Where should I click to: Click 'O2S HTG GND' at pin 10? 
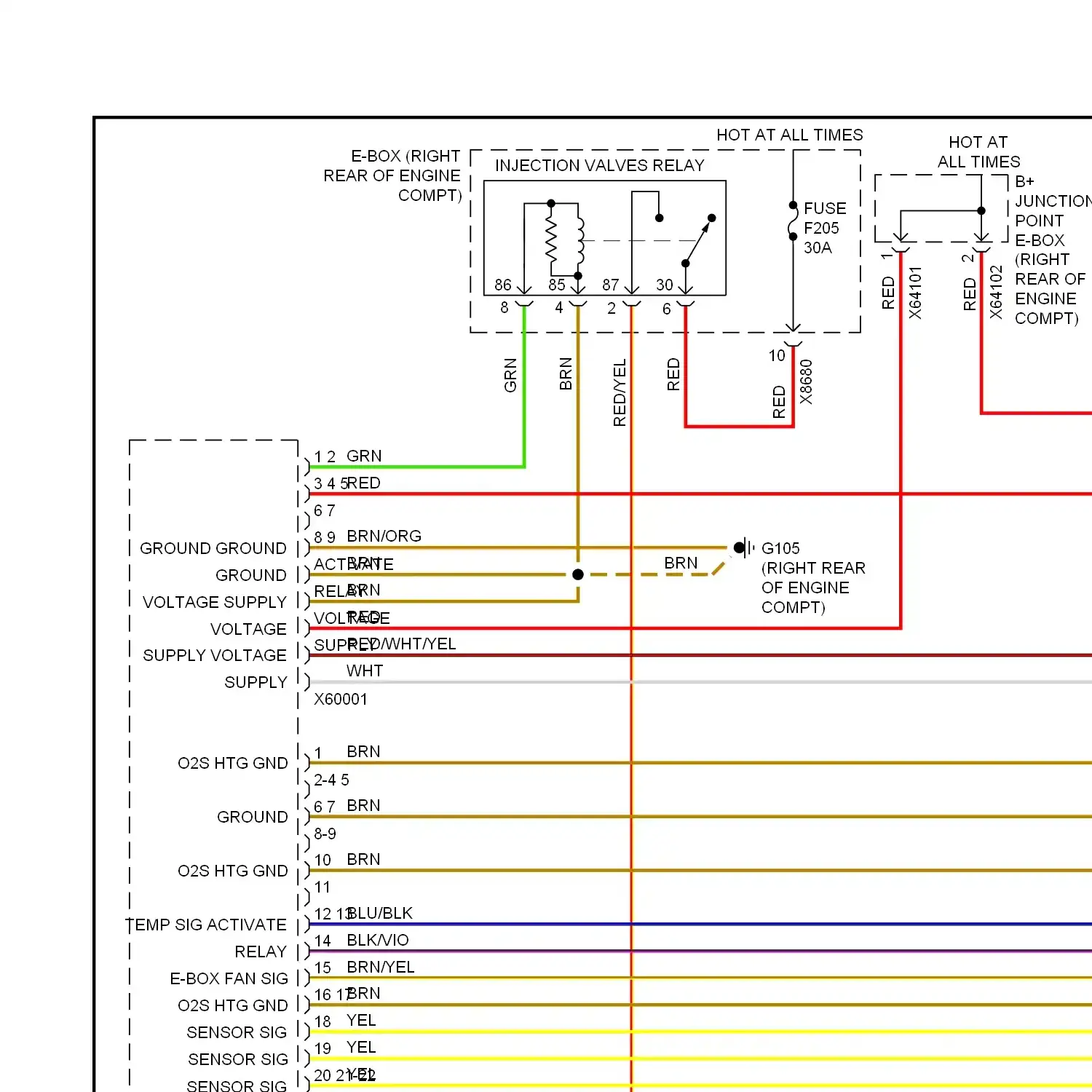233,871
